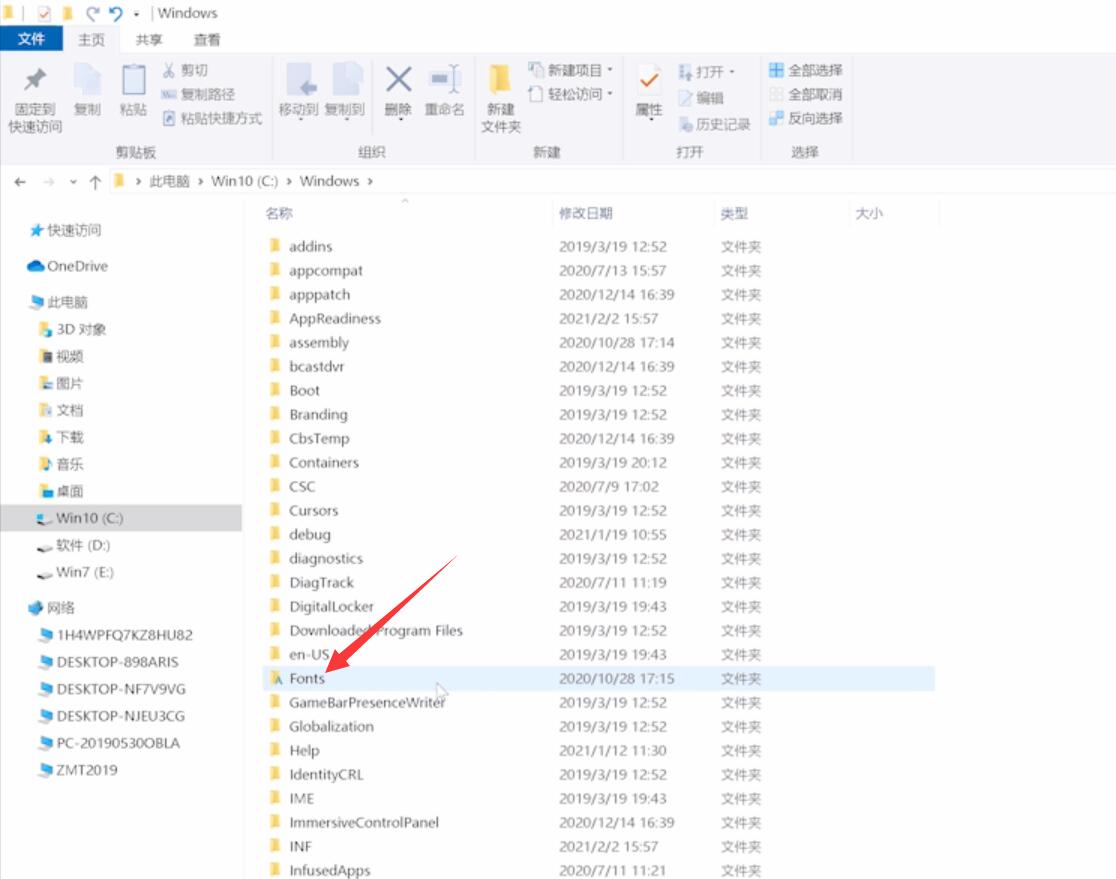Viewport: 1116px width, 879px height.
Task: Sort by the Name (名称) column header
Action: click(279, 213)
